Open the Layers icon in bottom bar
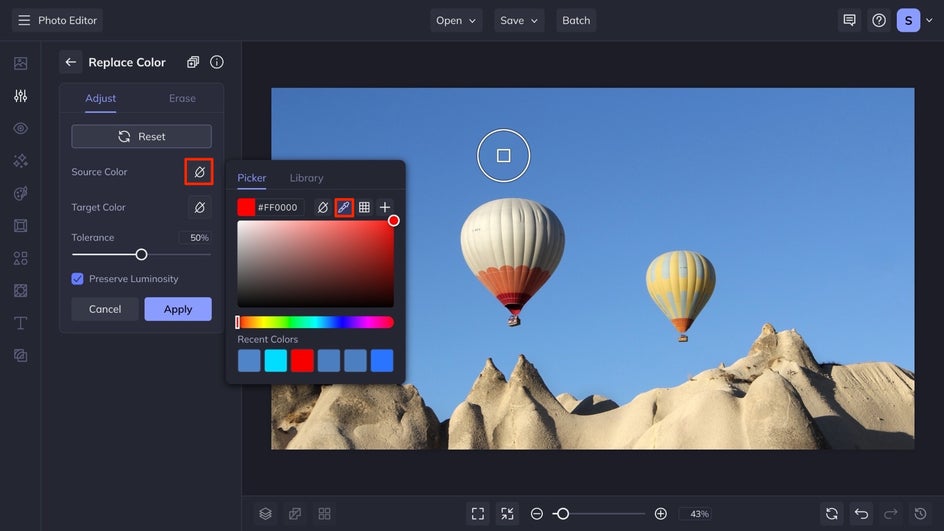This screenshot has height=531, width=944. pos(265,513)
